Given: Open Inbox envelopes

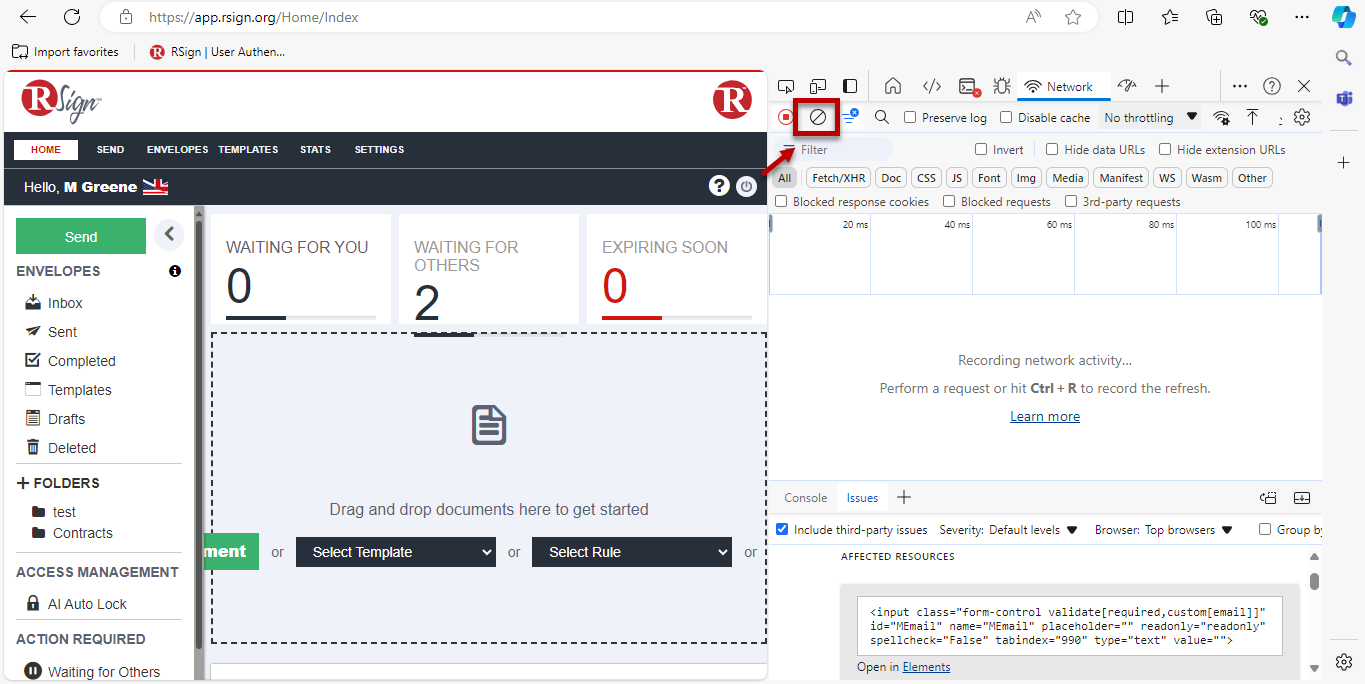Looking at the screenshot, I should tap(65, 303).
